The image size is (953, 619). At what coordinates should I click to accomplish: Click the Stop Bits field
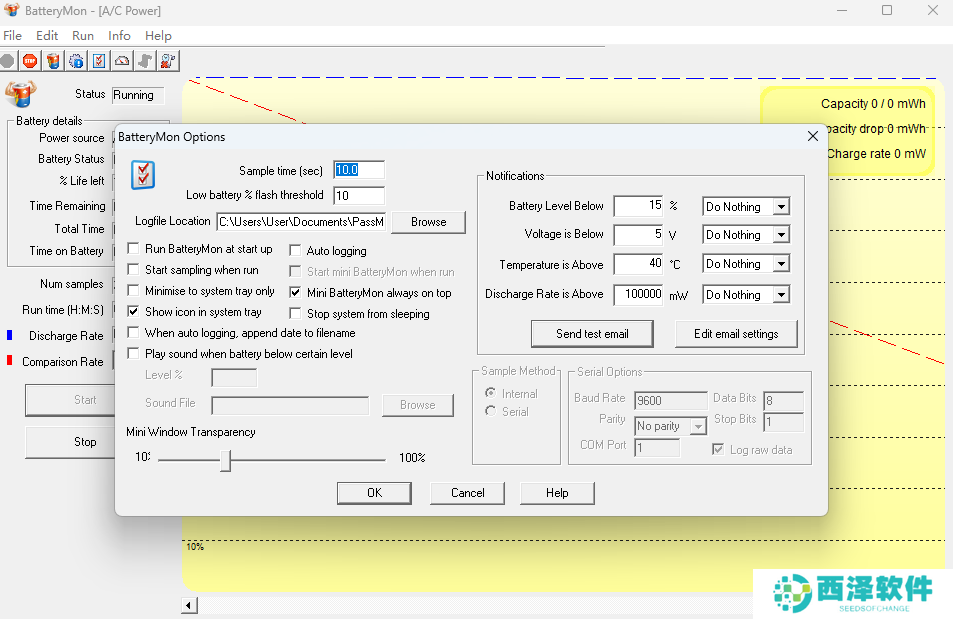(783, 421)
